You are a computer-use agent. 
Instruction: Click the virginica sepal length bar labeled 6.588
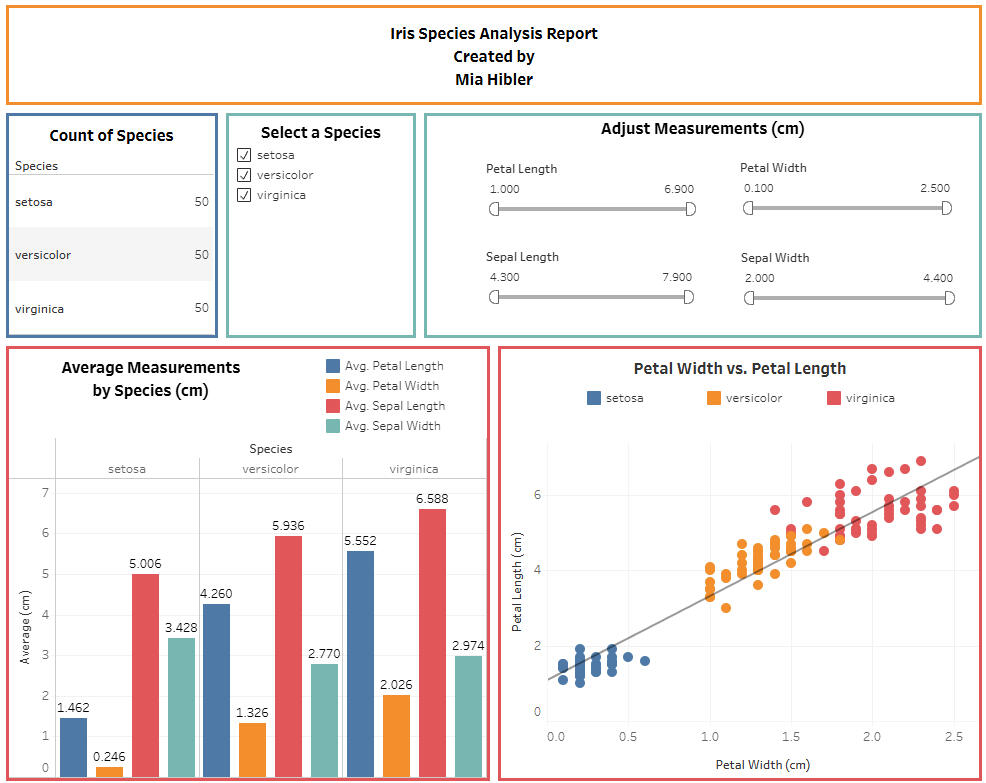[x=432, y=642]
